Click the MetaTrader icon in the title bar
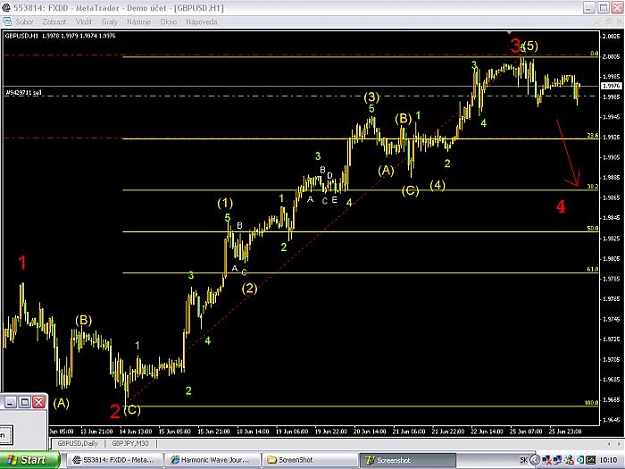The height and width of the screenshot is (469, 625). (x=6, y=8)
